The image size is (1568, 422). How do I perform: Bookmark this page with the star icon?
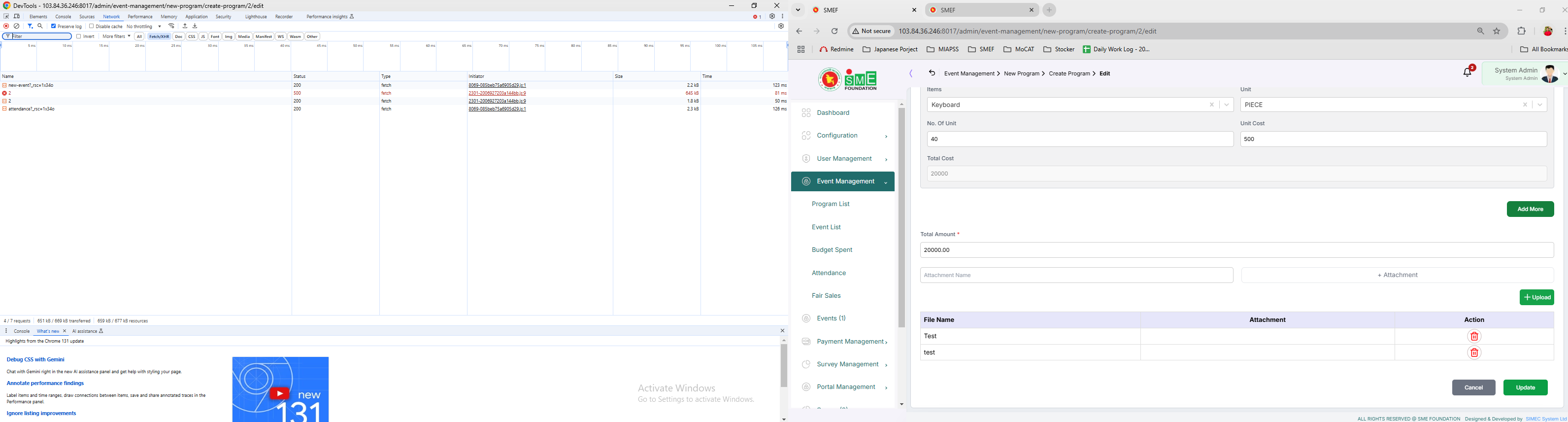(1497, 31)
